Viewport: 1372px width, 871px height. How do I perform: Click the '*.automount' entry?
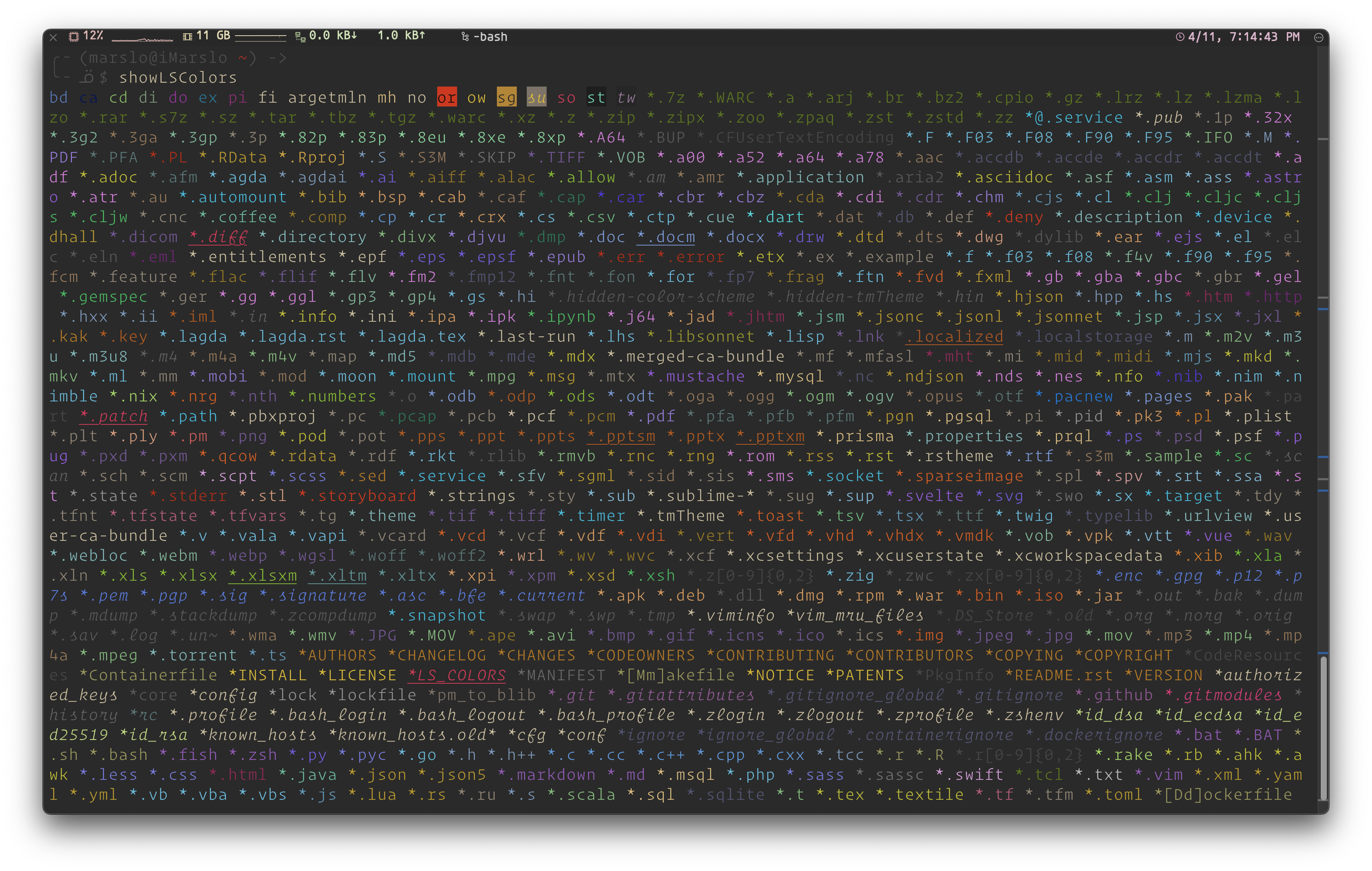(233, 197)
